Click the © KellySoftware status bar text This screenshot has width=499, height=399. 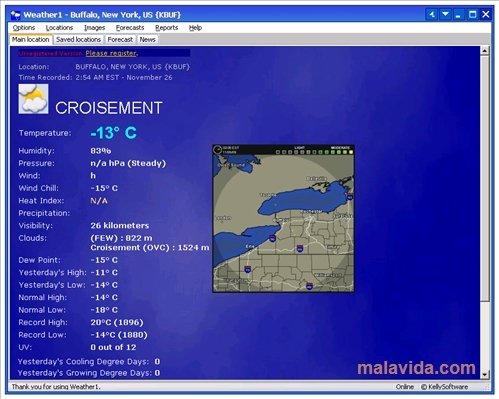click(444, 387)
